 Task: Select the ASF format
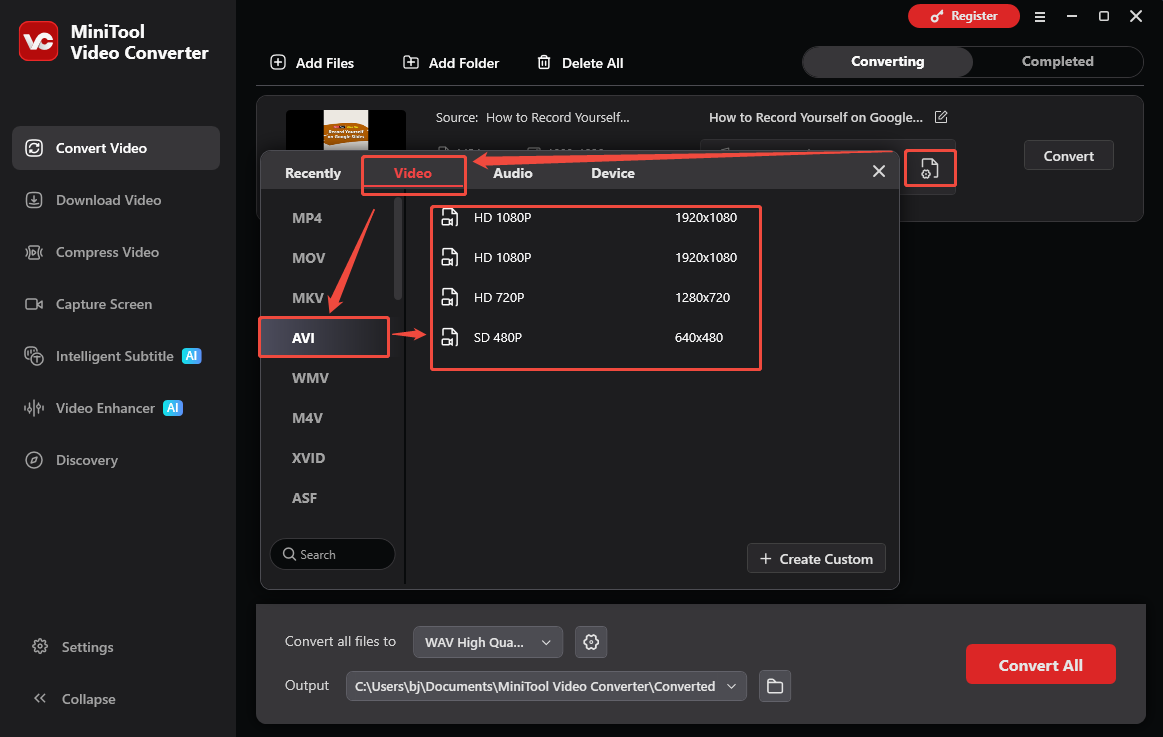point(304,498)
